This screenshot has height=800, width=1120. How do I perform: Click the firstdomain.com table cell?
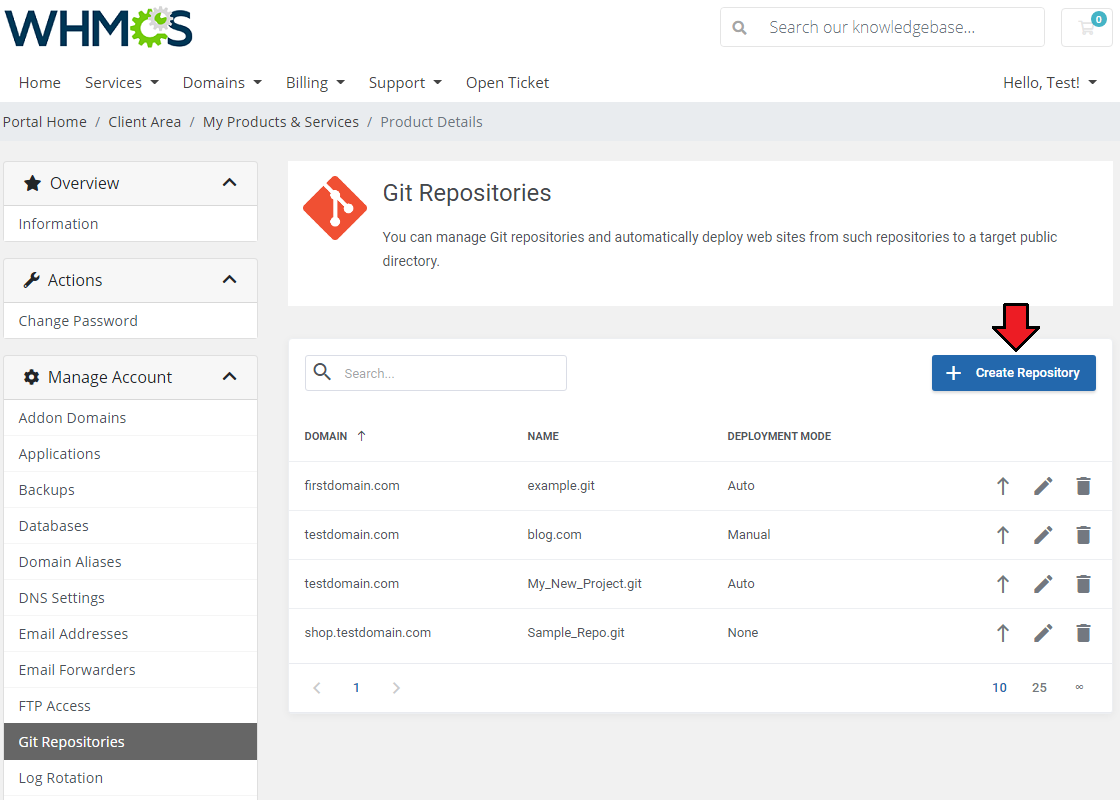[x=352, y=486]
